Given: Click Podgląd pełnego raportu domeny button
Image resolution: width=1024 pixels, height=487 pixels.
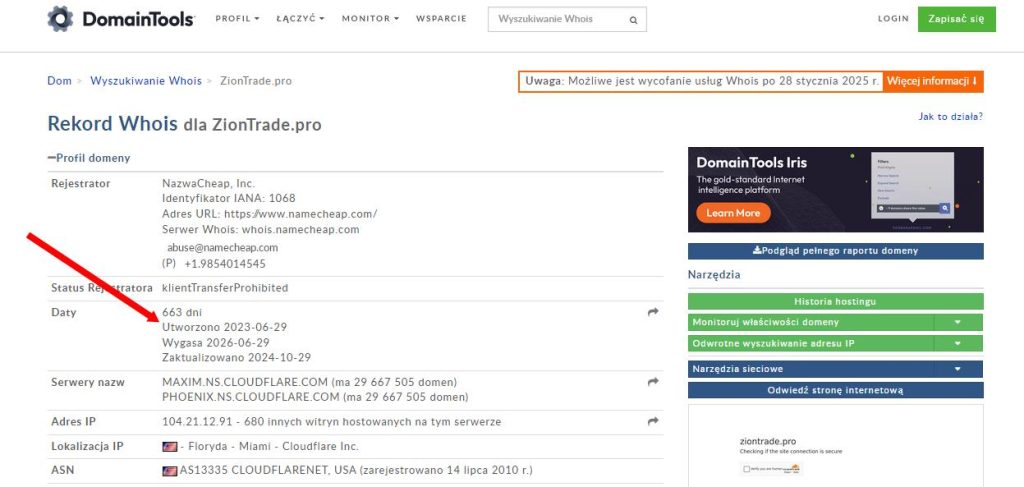Looking at the screenshot, I should pyautogui.click(x=835, y=251).
